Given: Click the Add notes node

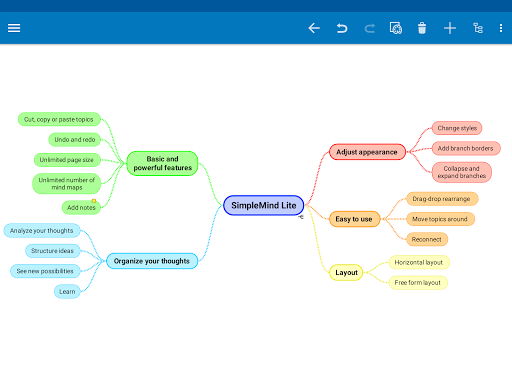Looking at the screenshot, I should point(81,207).
